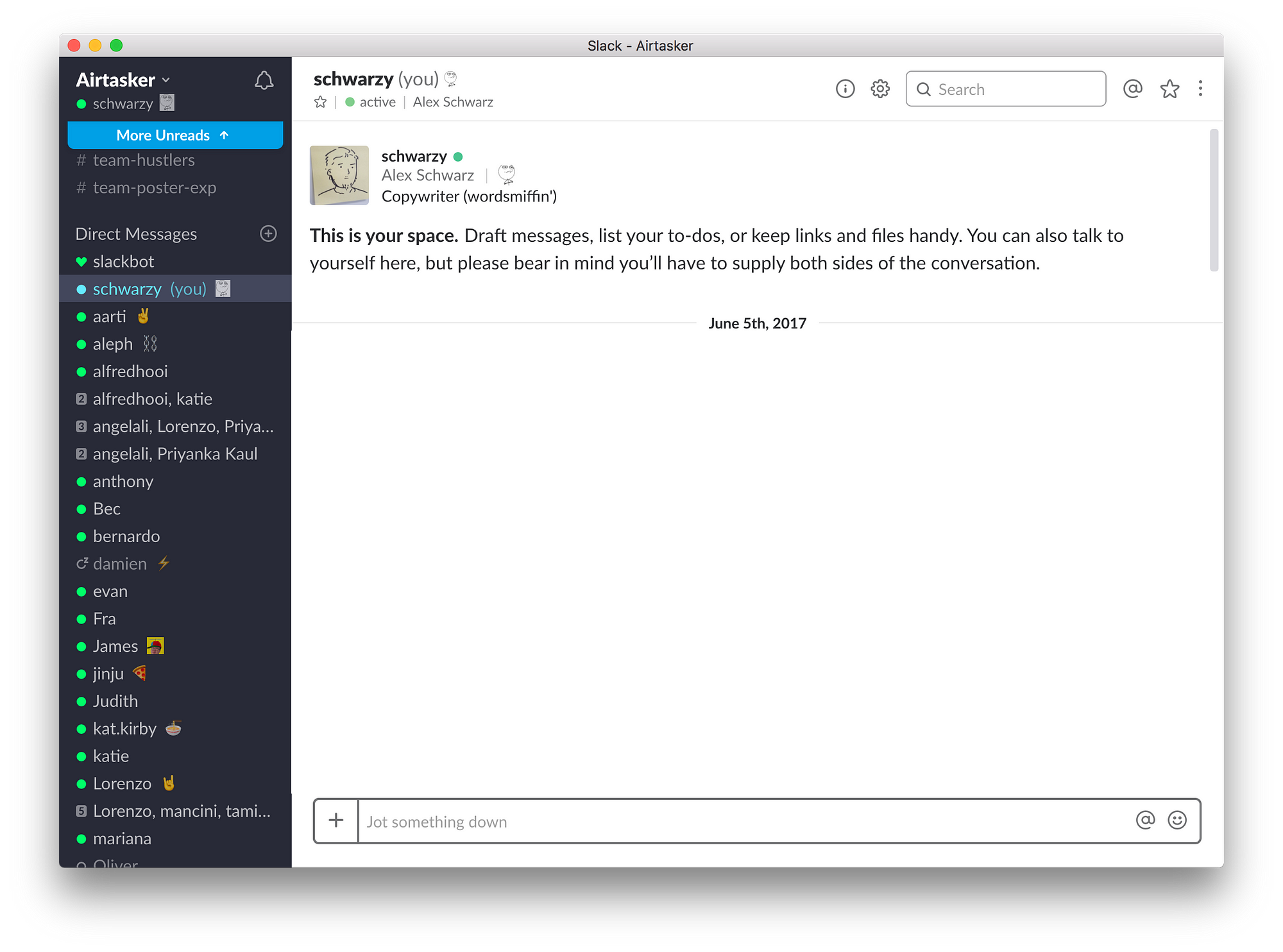Open group chat angelali, Lorenzo, Priya...
Image resolution: width=1283 pixels, height=952 pixels.
coord(175,427)
